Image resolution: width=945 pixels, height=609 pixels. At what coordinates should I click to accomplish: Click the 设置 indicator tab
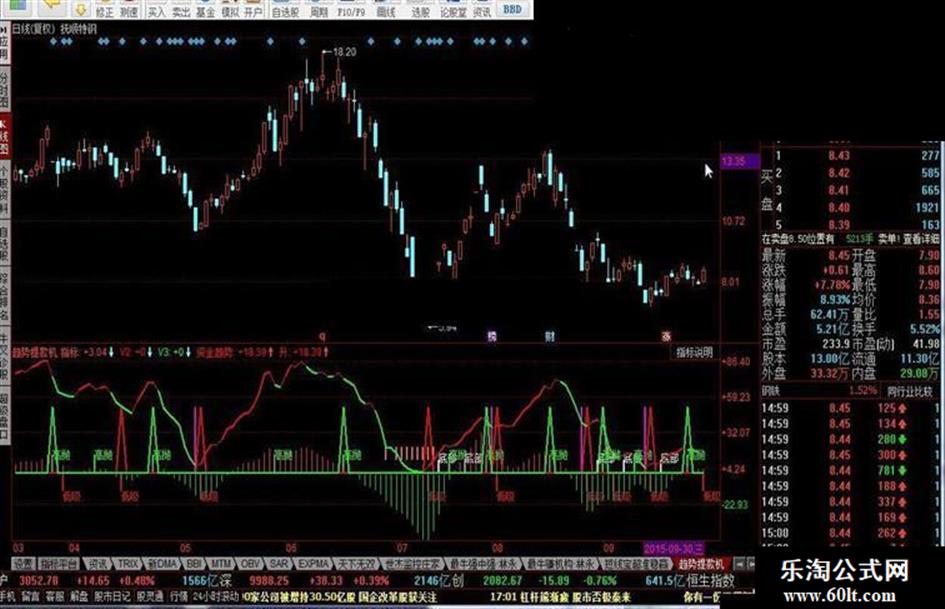[x=24, y=564]
